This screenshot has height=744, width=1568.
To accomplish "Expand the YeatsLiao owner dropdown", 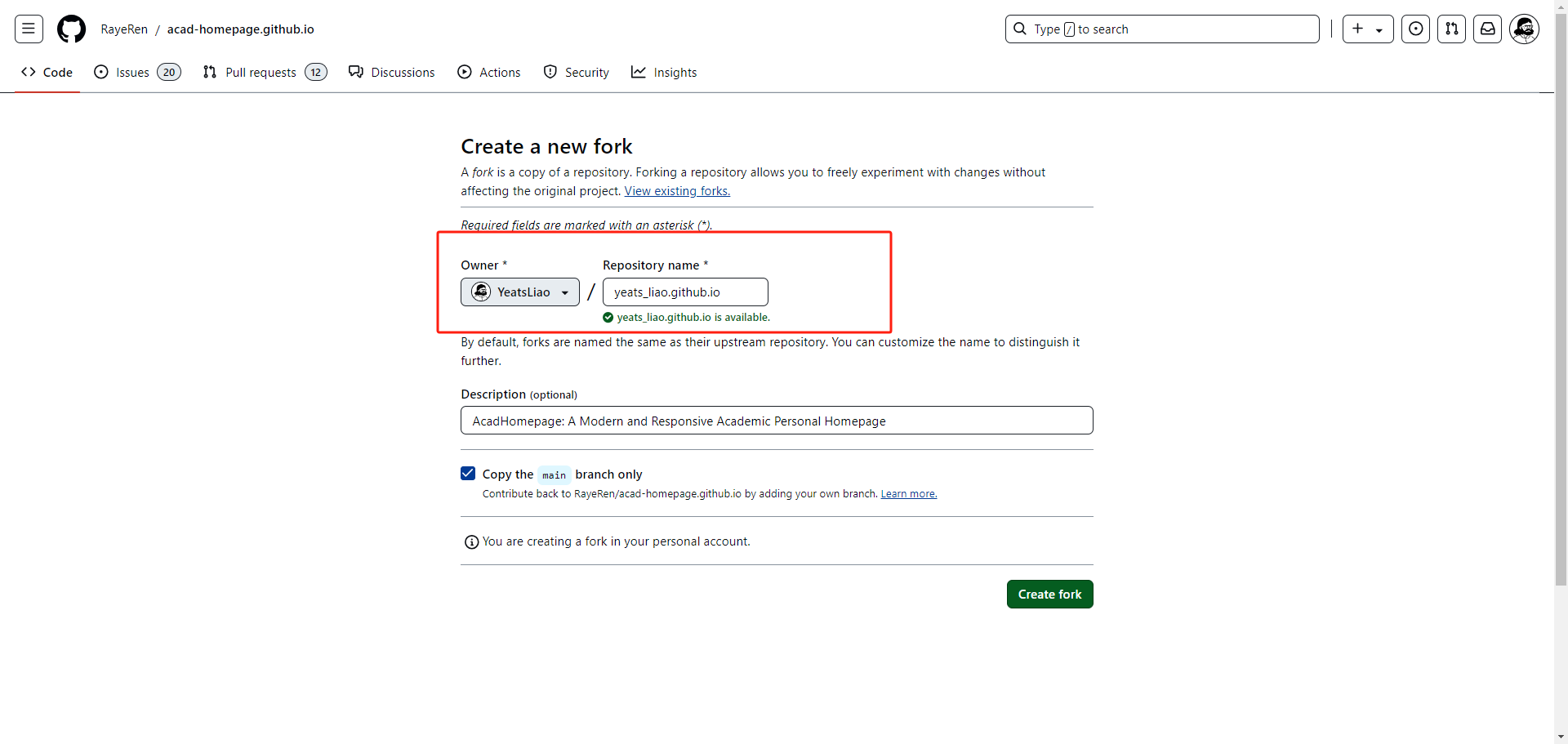I will 520,292.
